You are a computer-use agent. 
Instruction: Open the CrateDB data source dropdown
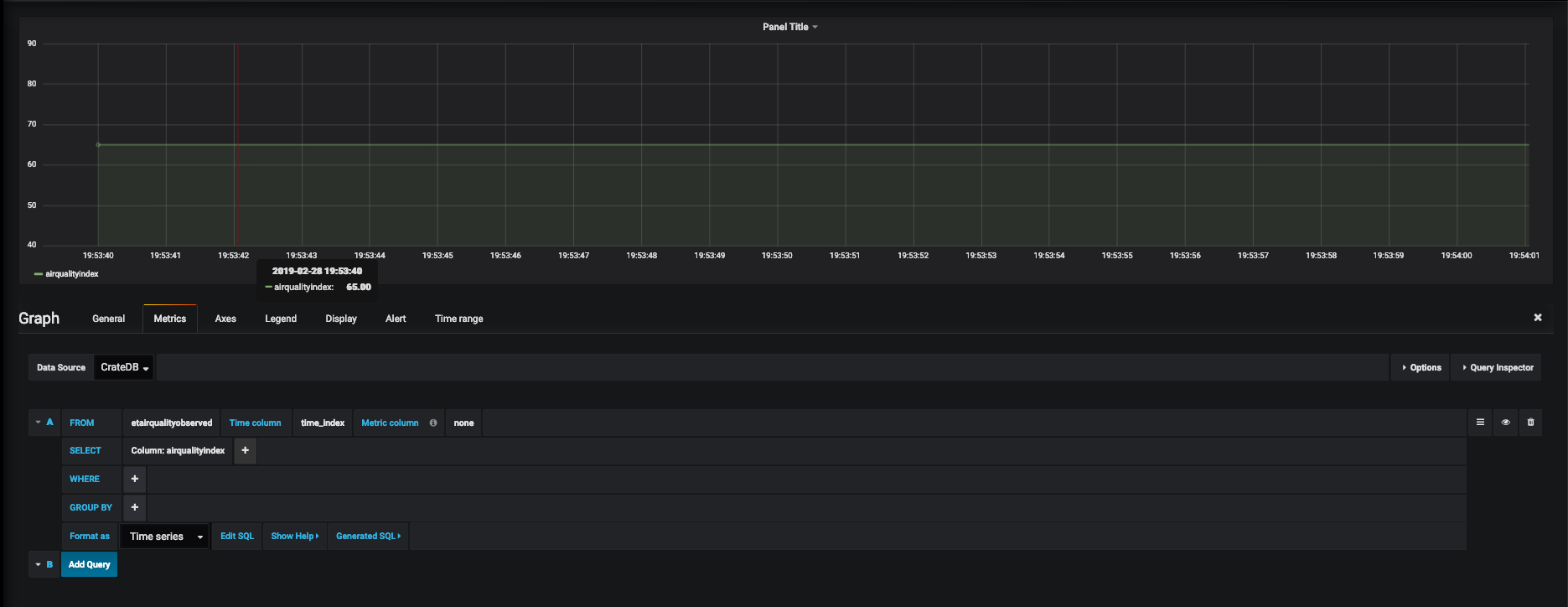[x=124, y=367]
